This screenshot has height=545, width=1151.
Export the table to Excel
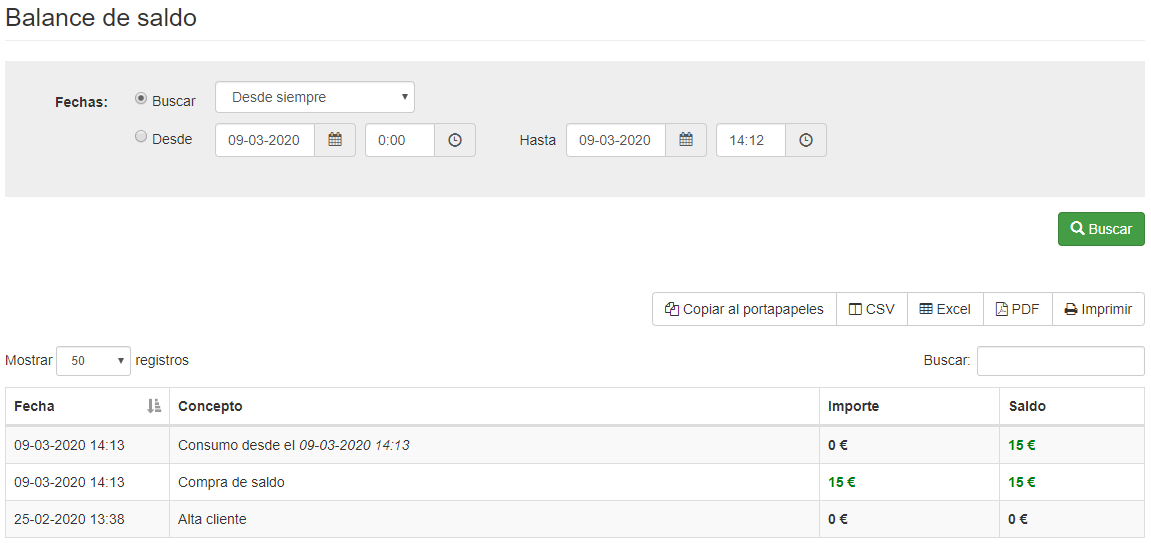point(945,309)
